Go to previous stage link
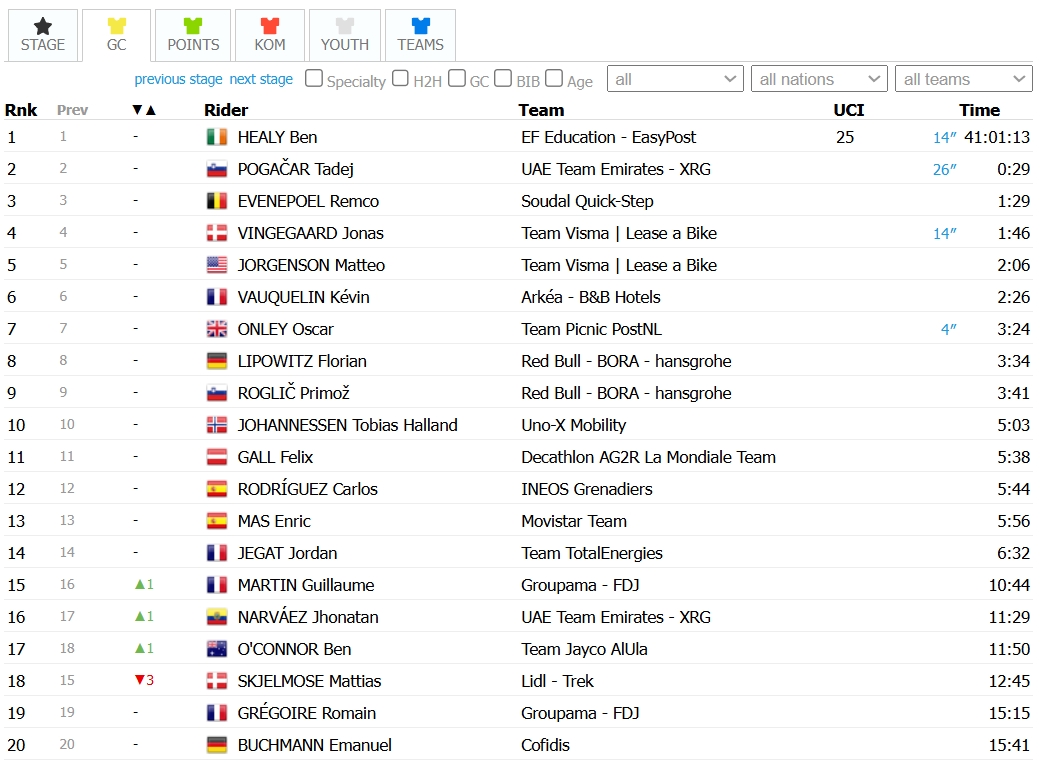The image size is (1051, 762). [x=178, y=79]
